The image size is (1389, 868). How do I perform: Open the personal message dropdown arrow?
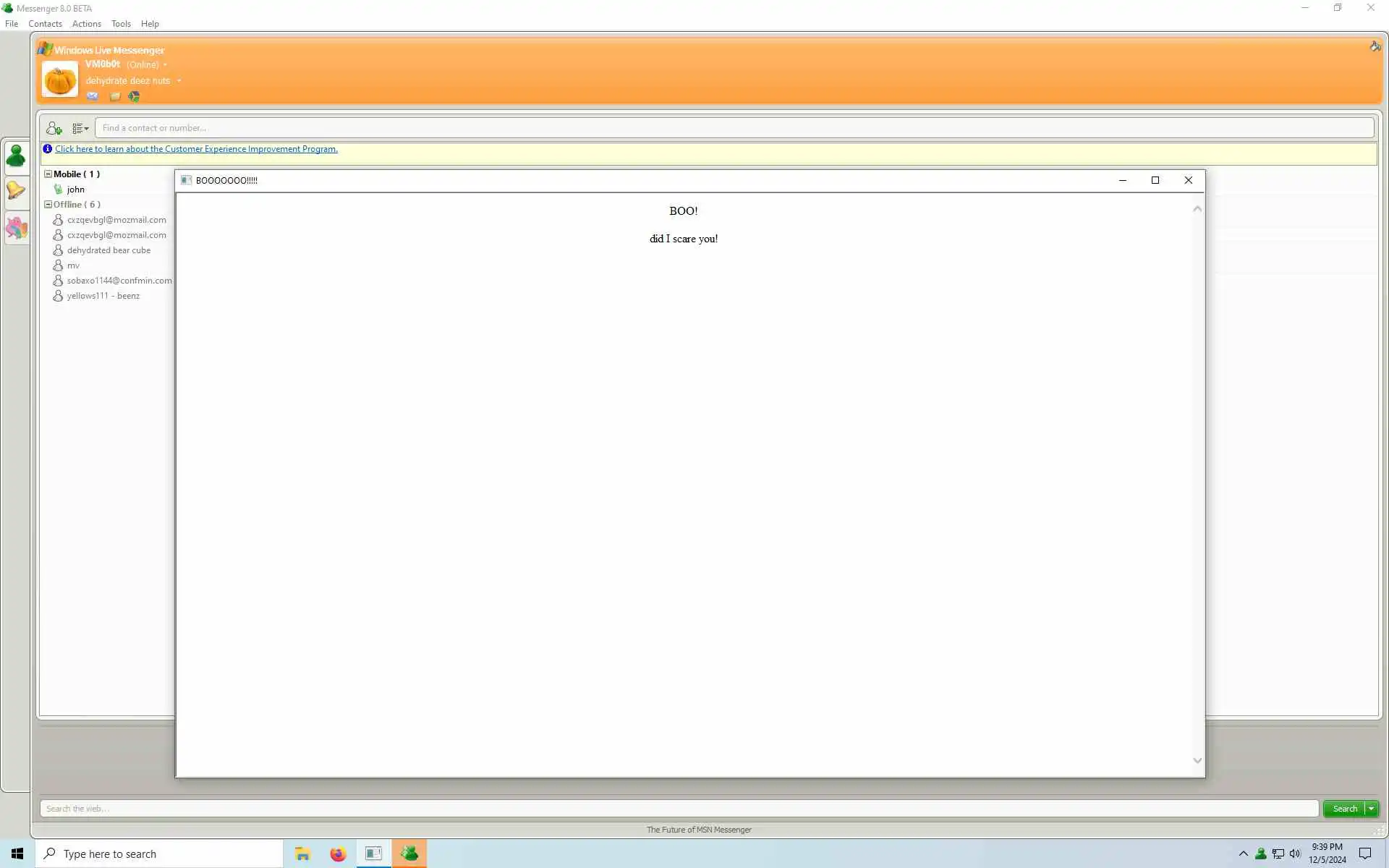pos(179,81)
